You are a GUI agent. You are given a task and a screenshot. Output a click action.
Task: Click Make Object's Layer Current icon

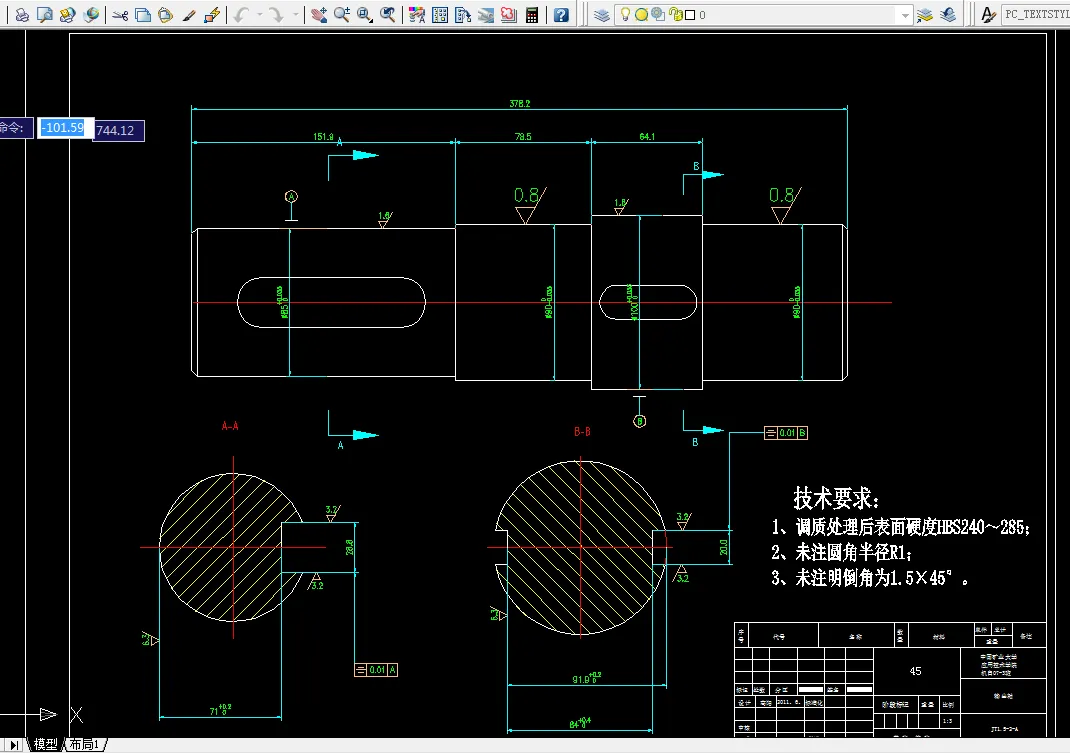click(x=925, y=14)
